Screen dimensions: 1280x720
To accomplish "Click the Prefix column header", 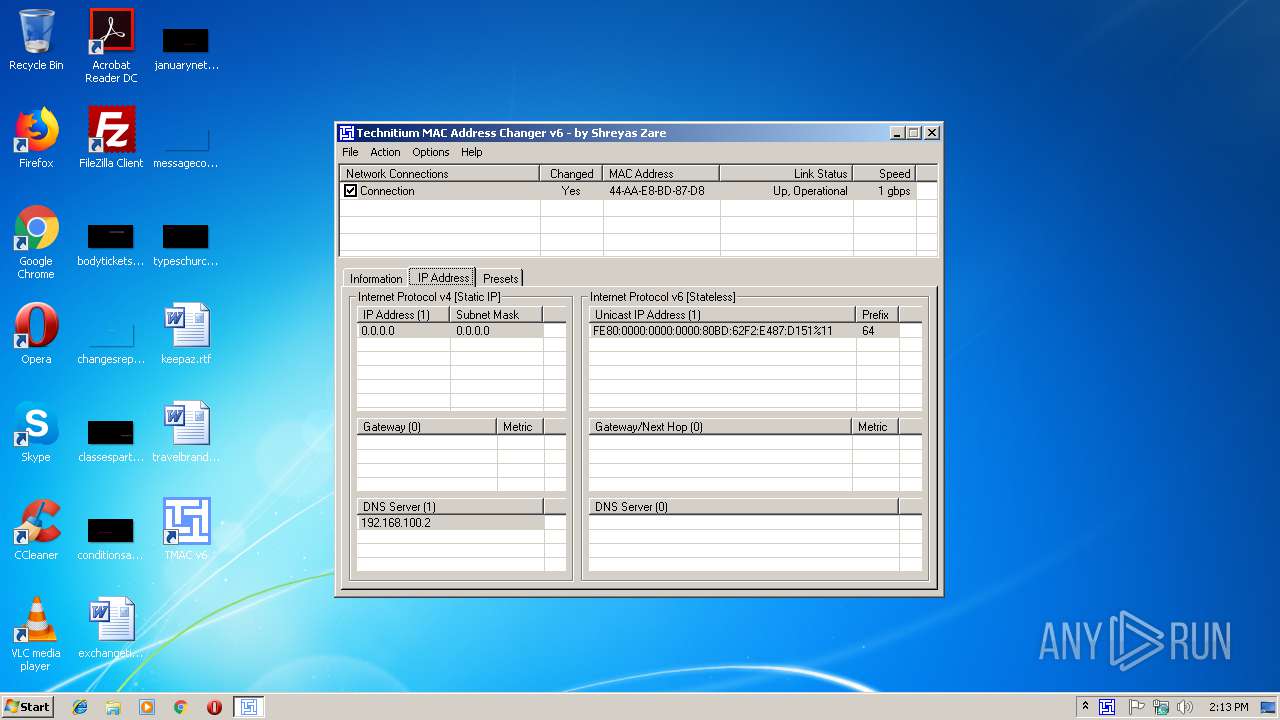I will 876,314.
